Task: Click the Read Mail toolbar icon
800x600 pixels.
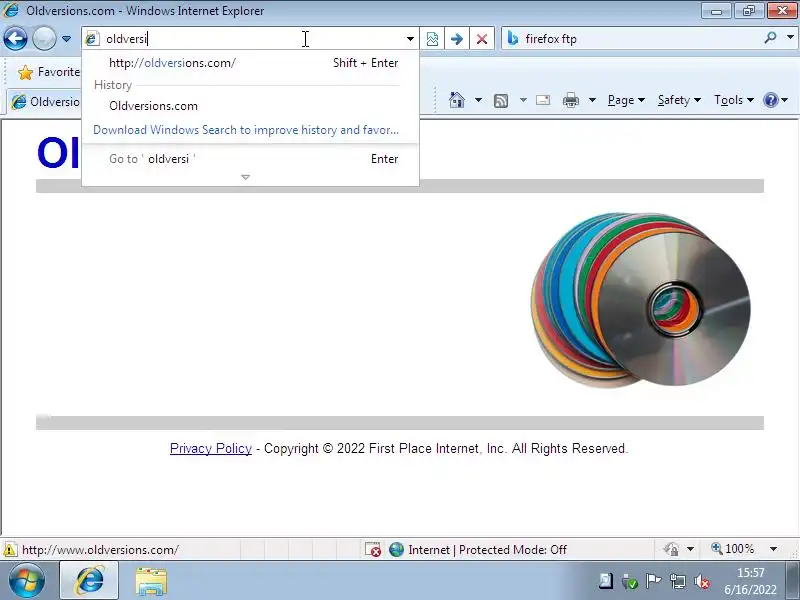Action: point(543,100)
